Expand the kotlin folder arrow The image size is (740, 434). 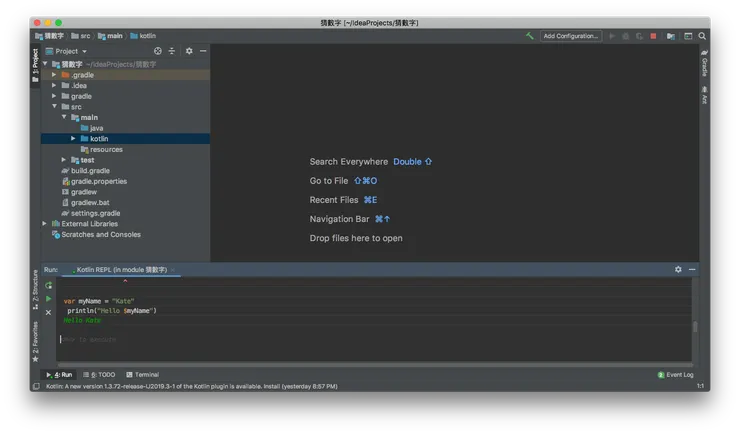point(73,138)
